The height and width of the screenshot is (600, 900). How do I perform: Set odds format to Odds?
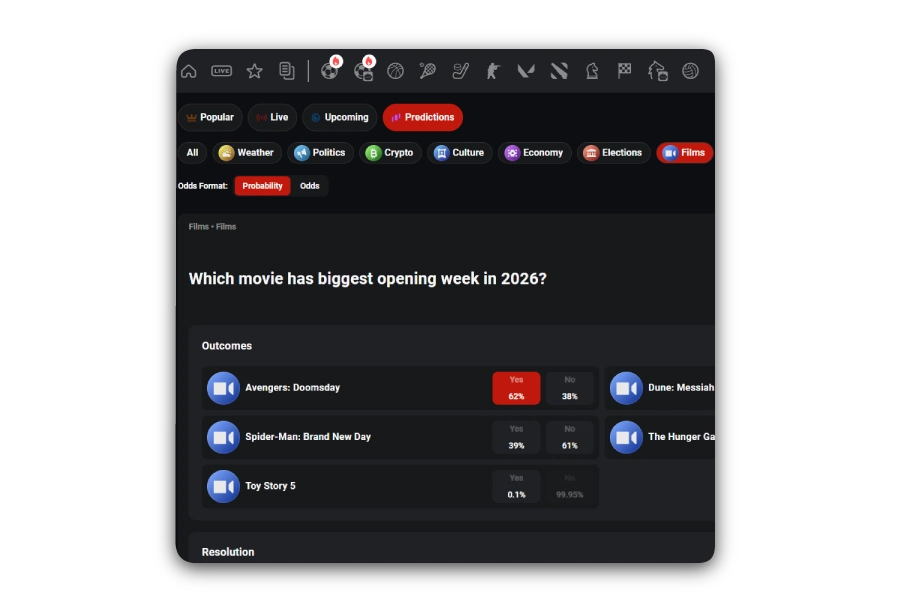tap(309, 186)
